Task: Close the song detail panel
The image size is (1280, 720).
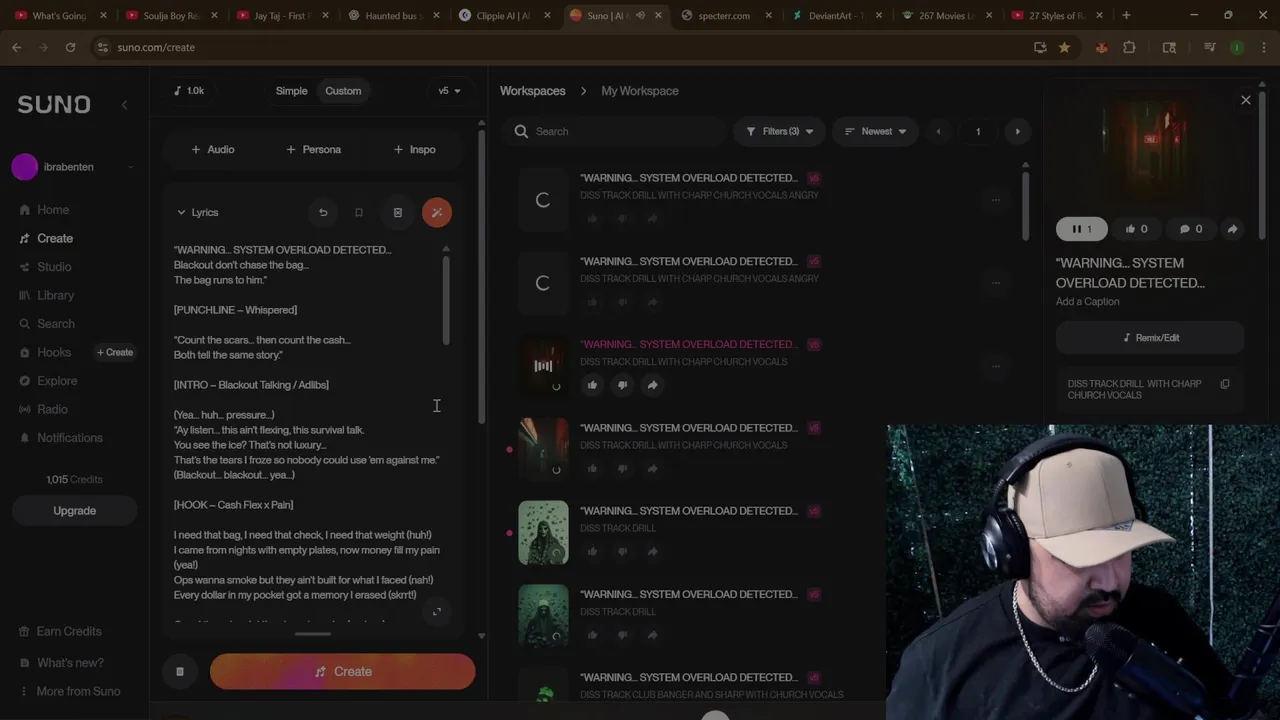Action: [x=1246, y=100]
